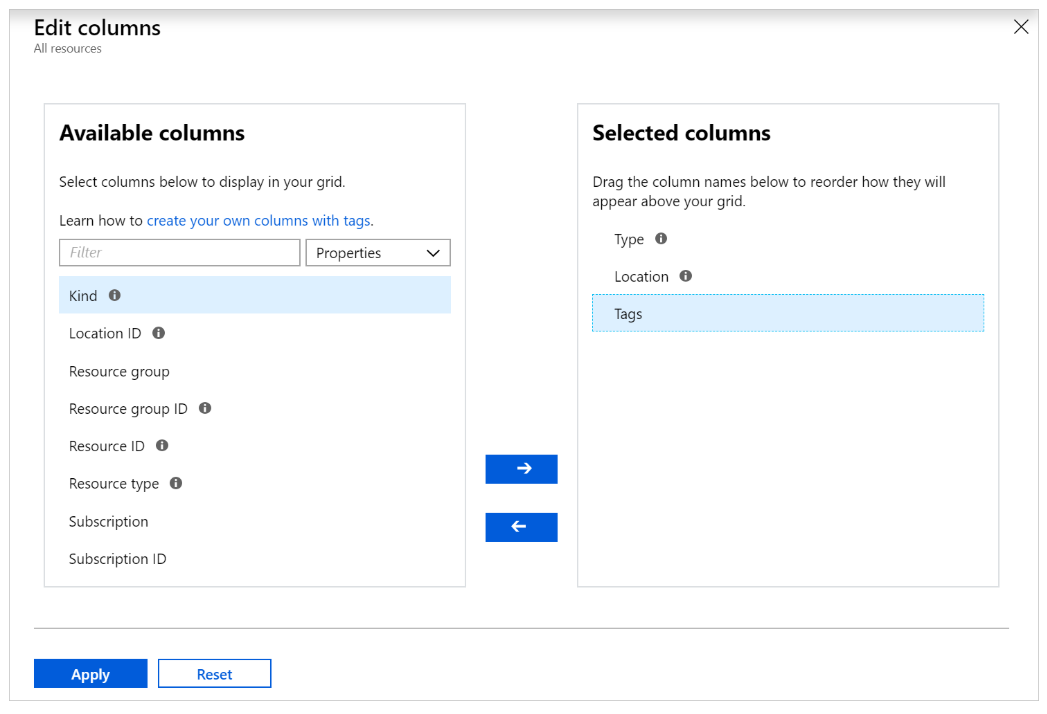Select Resource type column
The width and height of the screenshot is (1047, 714).
point(255,483)
